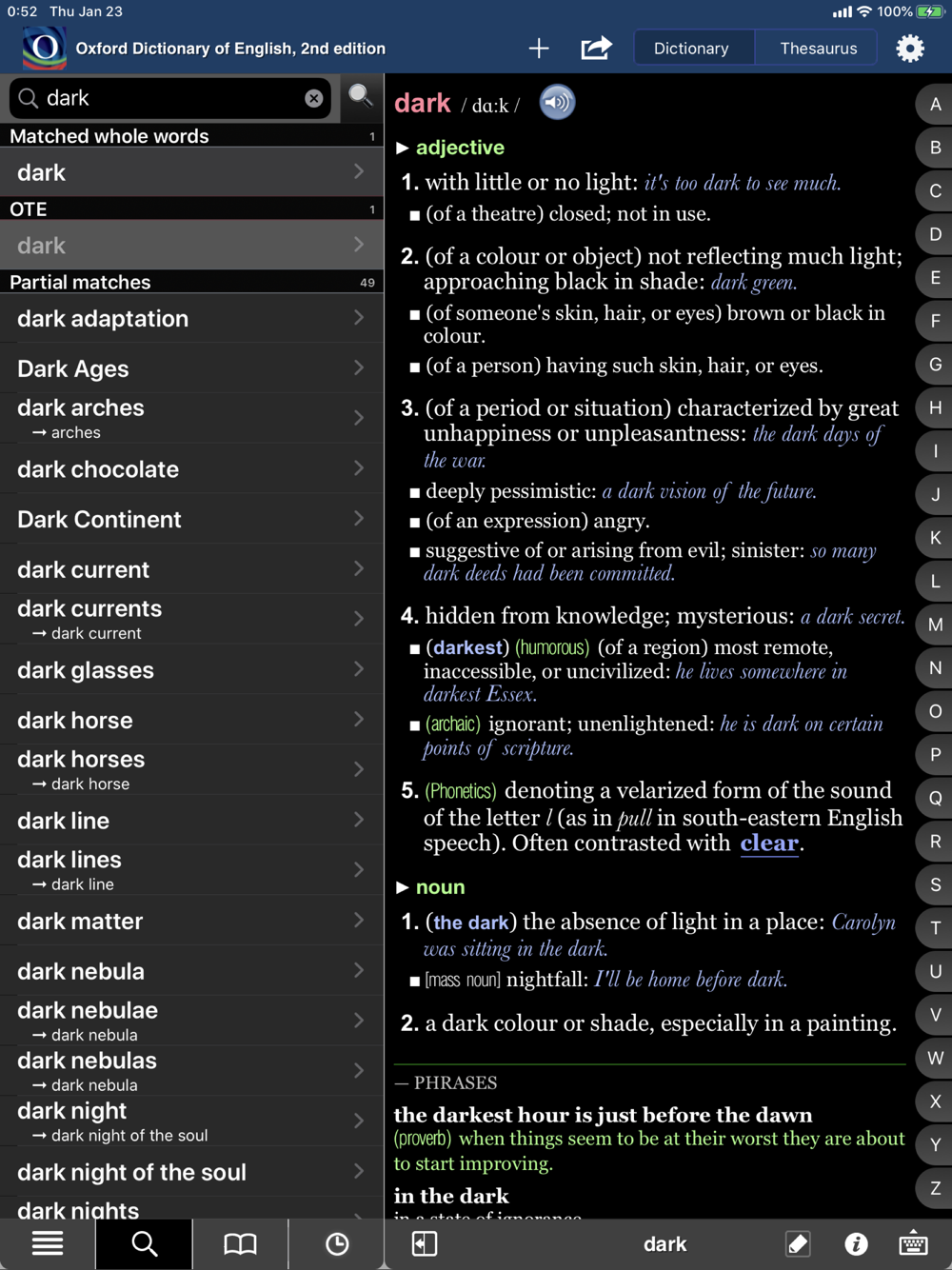Select the 'dark lines' entry
This screenshot has width=952, height=1270.
tap(191, 870)
